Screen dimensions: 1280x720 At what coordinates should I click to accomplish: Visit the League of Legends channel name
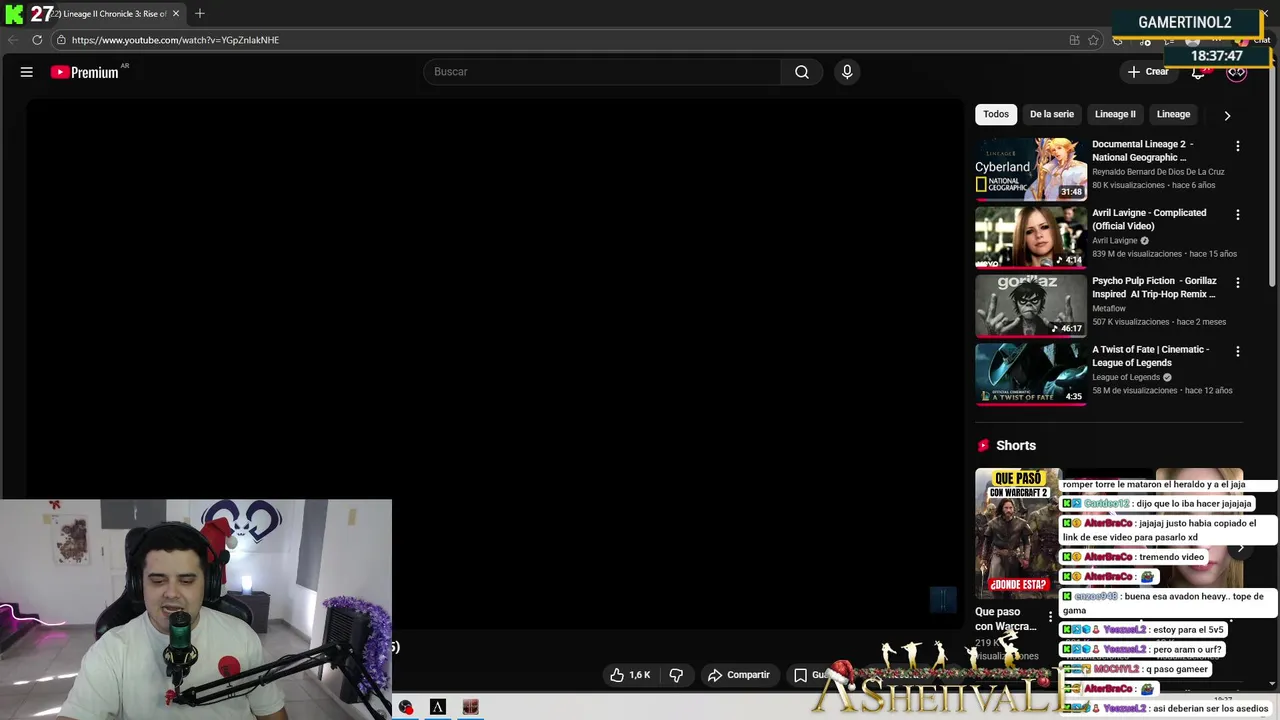click(1126, 377)
